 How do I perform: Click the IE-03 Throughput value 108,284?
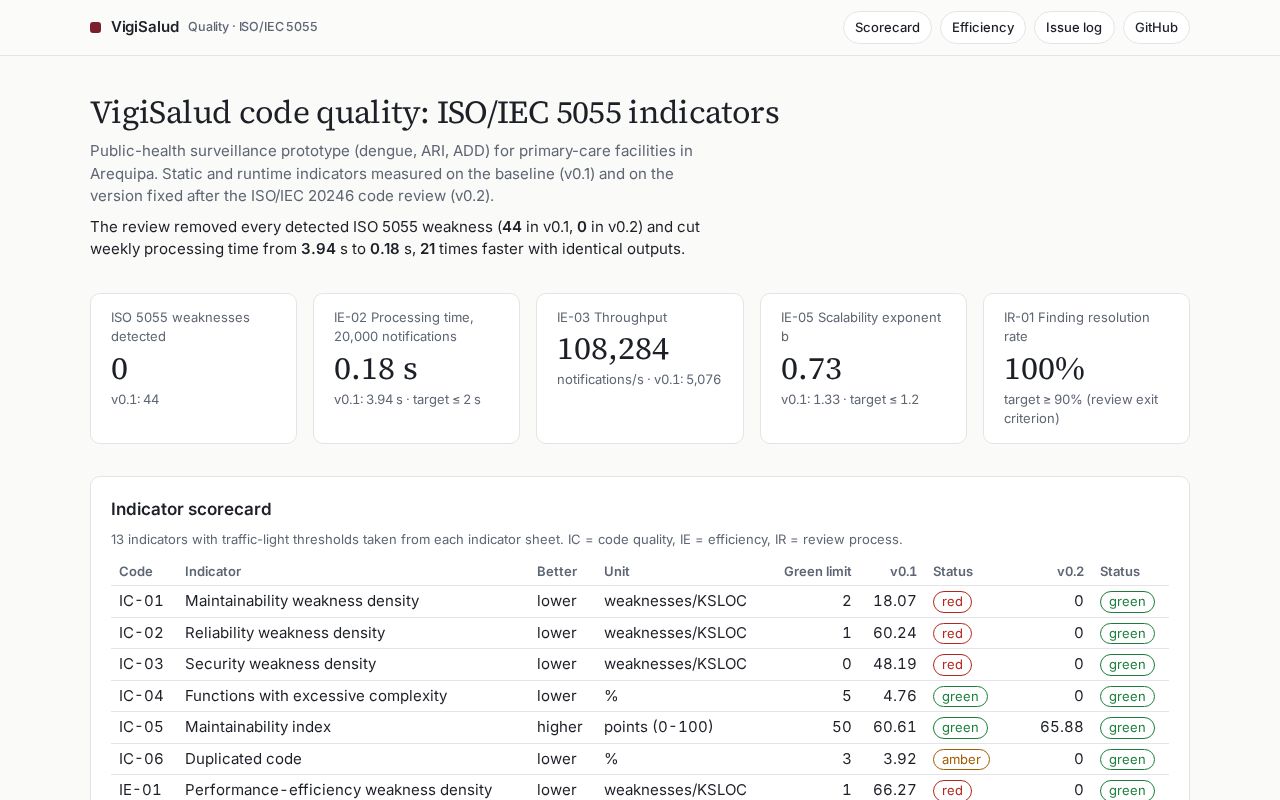coord(613,349)
